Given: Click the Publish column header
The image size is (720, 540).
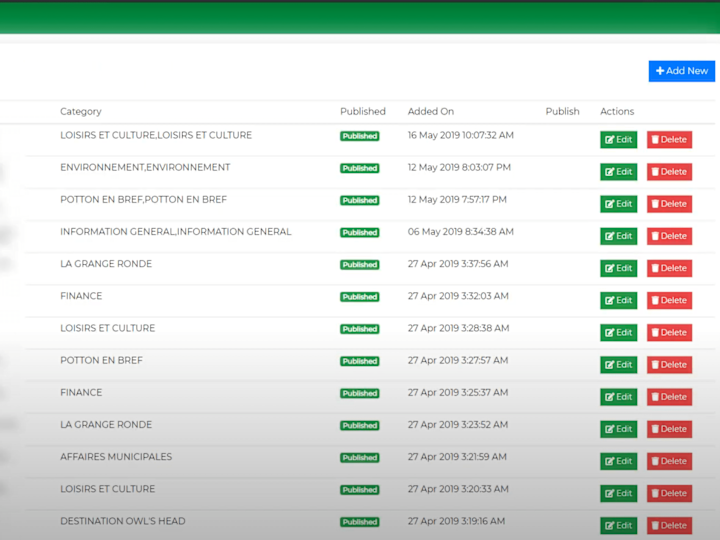Looking at the screenshot, I should pos(562,112).
